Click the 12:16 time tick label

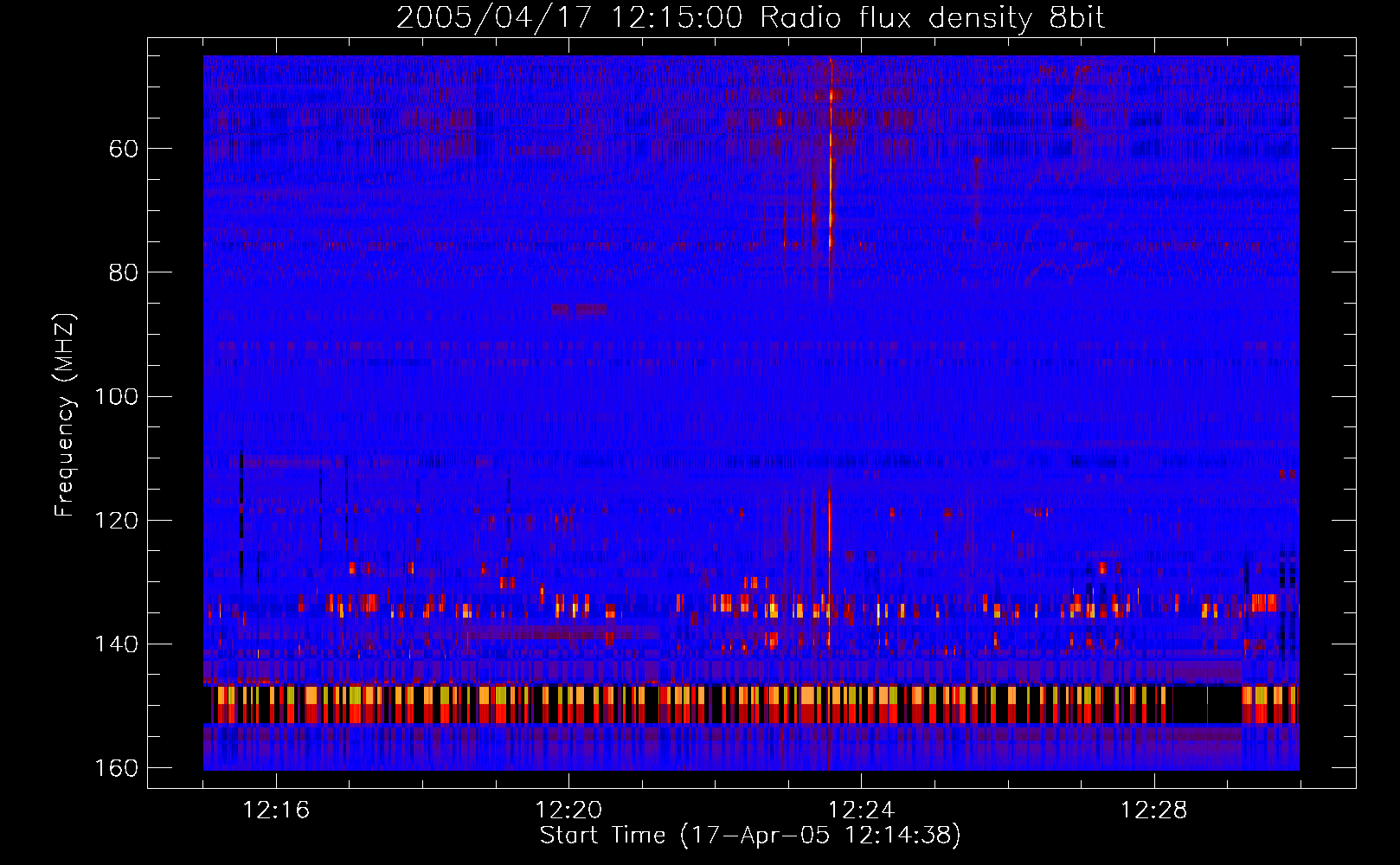point(276,811)
